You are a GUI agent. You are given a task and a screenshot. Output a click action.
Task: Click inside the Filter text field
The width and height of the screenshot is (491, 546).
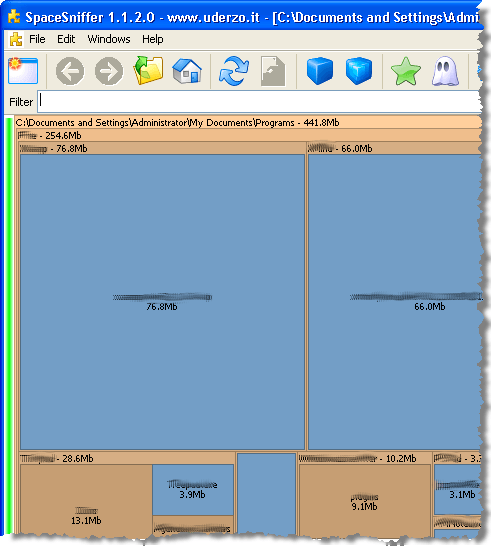(259, 102)
